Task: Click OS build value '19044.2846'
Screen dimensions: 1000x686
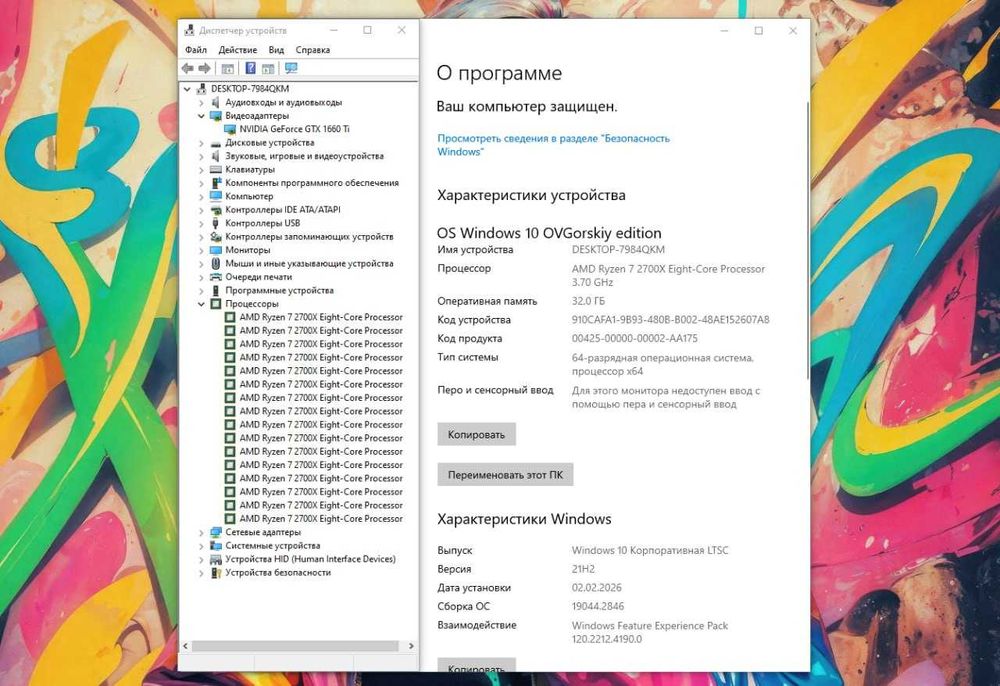Action: pos(598,606)
